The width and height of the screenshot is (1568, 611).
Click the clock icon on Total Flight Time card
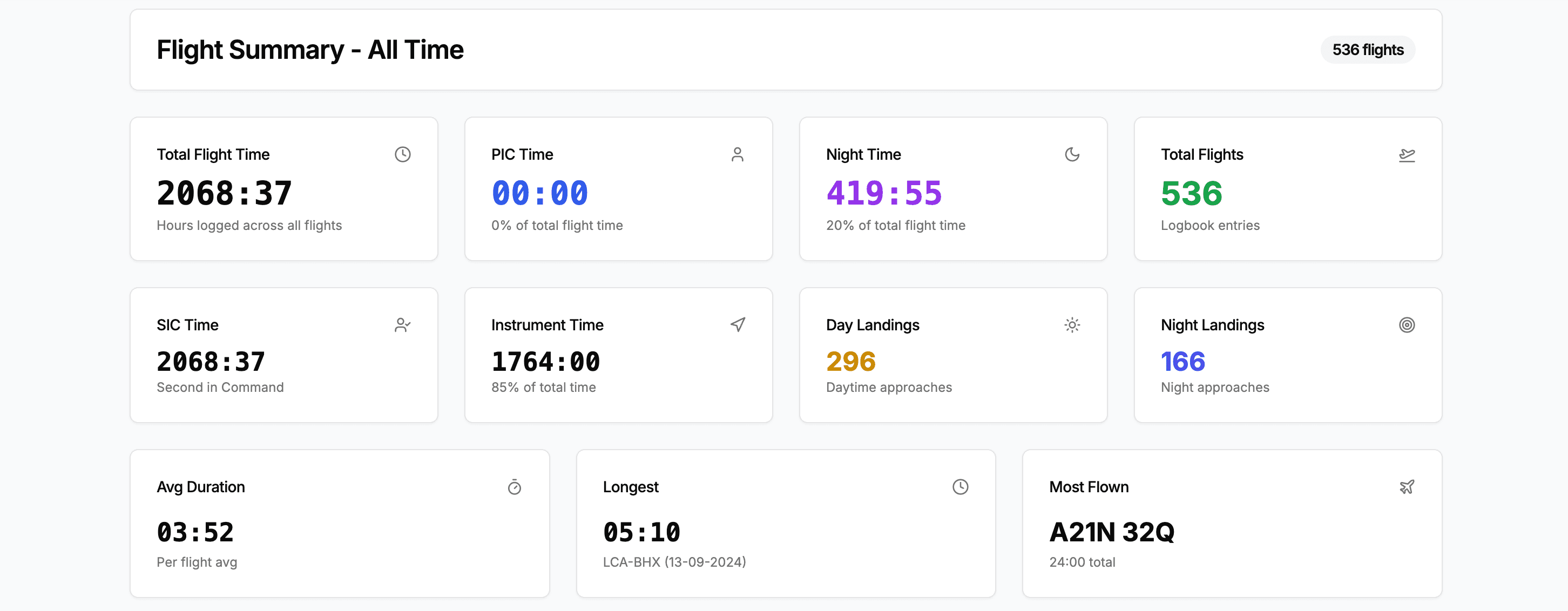tap(402, 154)
